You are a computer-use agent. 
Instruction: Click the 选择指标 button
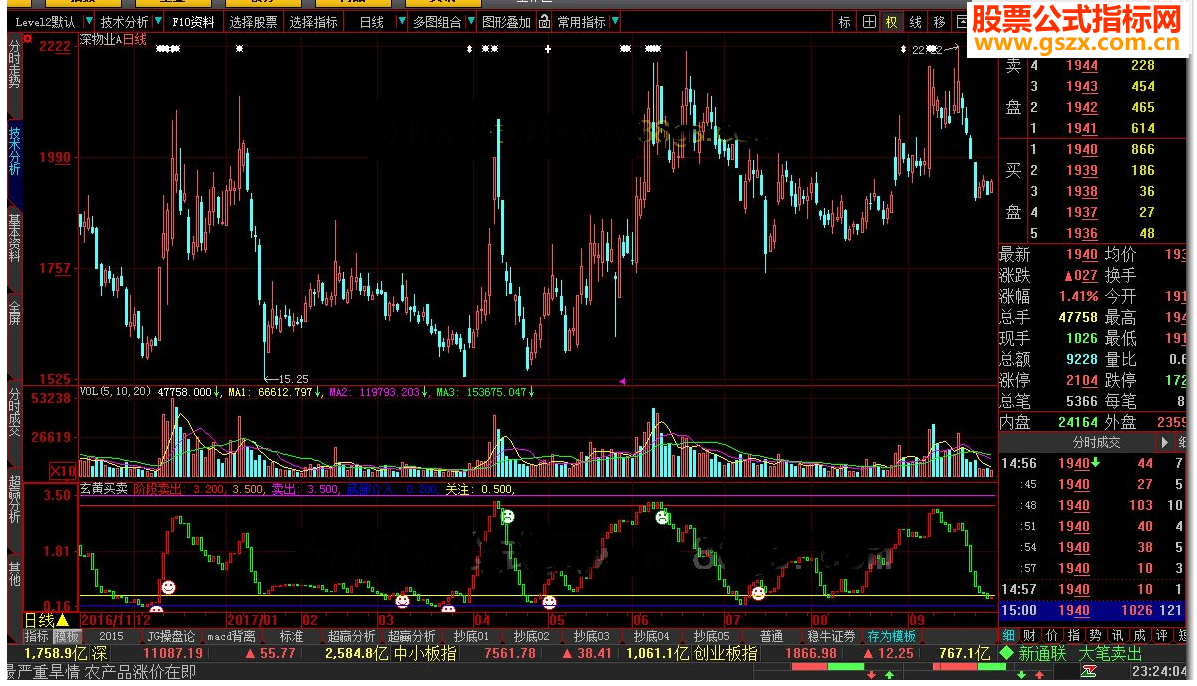pyautogui.click(x=313, y=21)
